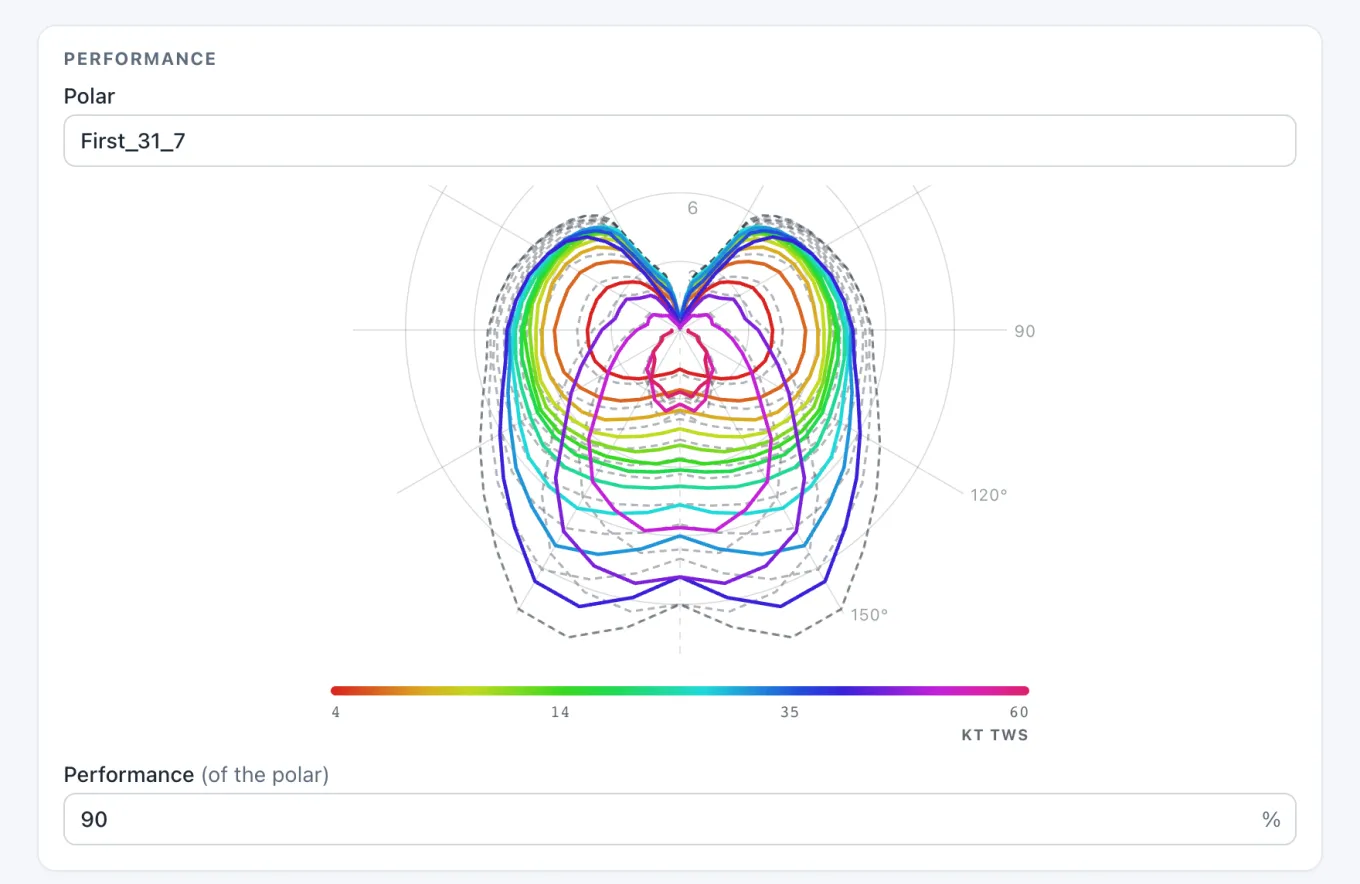This screenshot has width=1360, height=884.
Task: Click the "KT TWS" legend unit label
Action: [995, 735]
